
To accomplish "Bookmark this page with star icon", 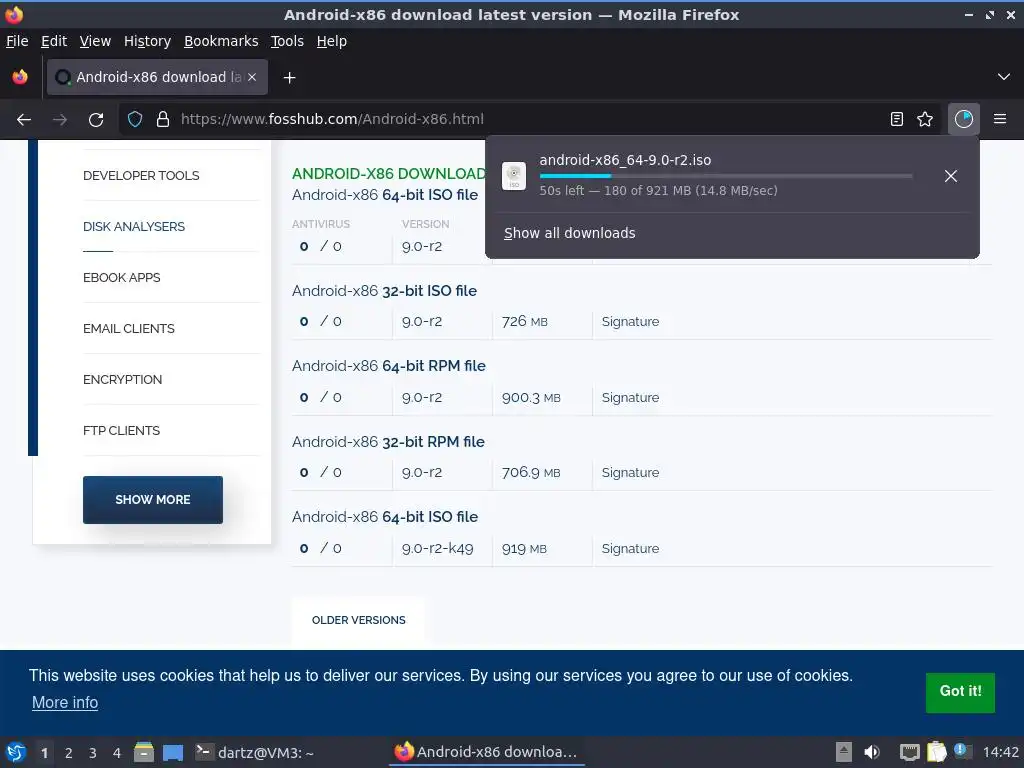I will pos(925,119).
